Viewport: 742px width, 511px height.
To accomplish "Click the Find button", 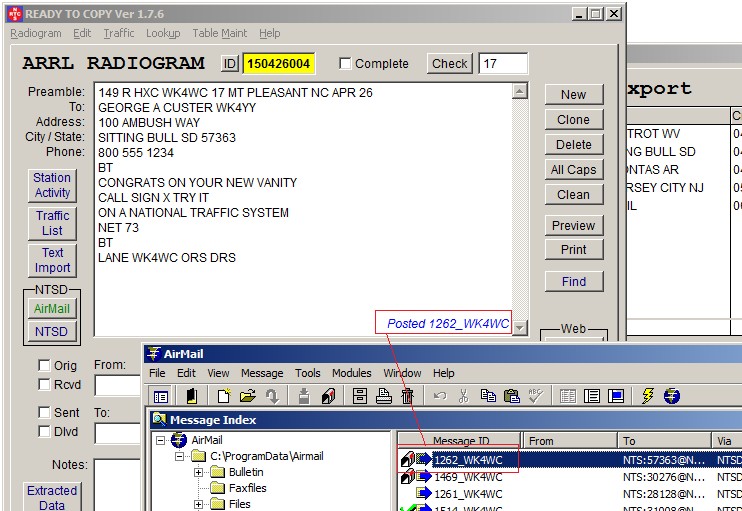I will (574, 282).
